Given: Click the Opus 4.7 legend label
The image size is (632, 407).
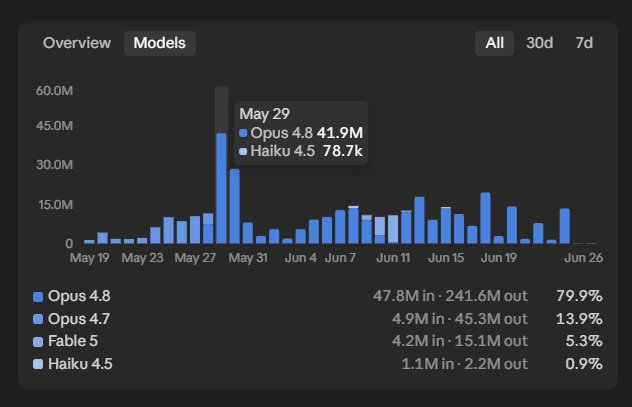Looking at the screenshot, I should click(x=79, y=319).
